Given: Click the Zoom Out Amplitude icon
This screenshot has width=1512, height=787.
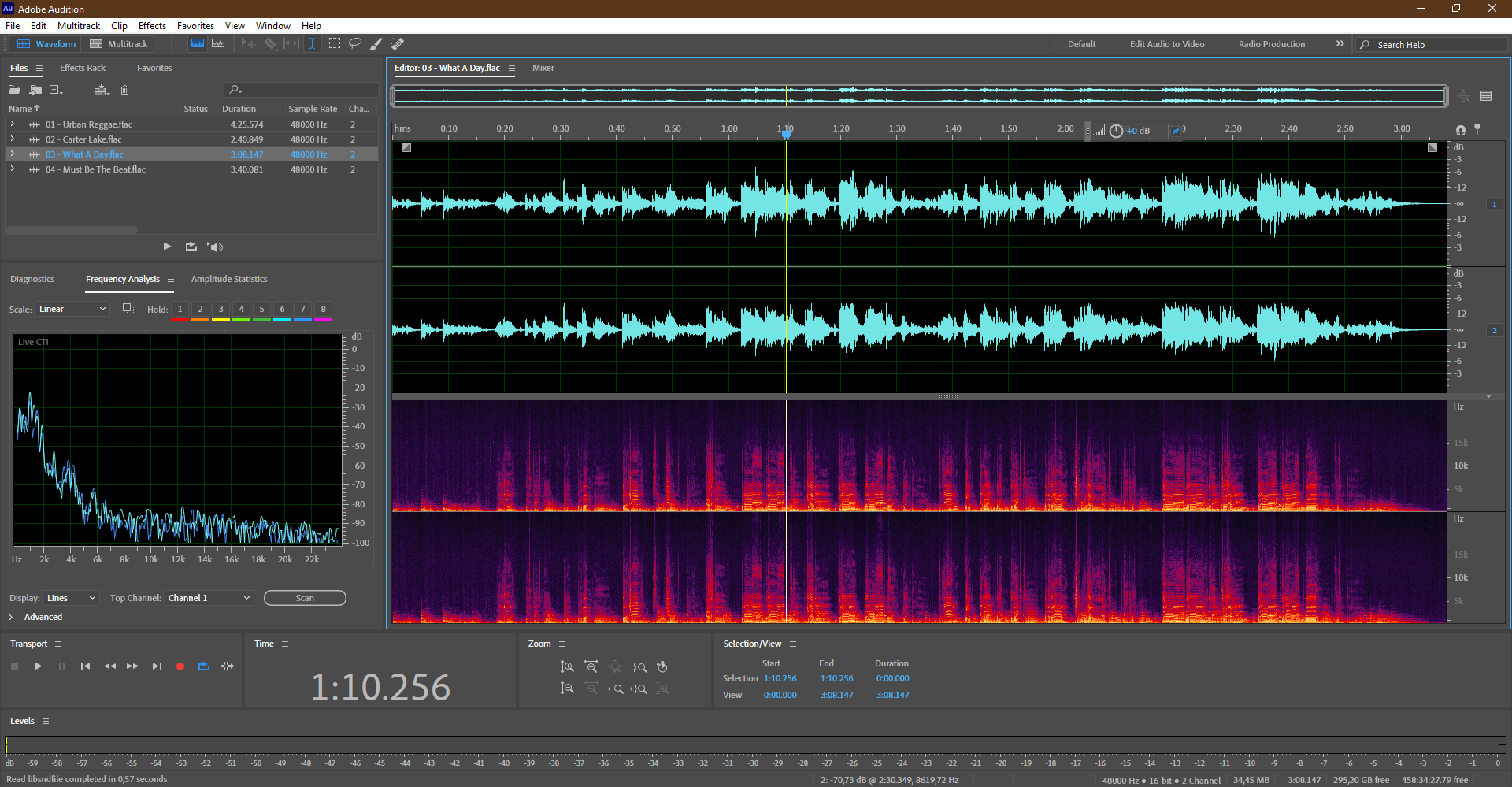Looking at the screenshot, I should [x=567, y=689].
